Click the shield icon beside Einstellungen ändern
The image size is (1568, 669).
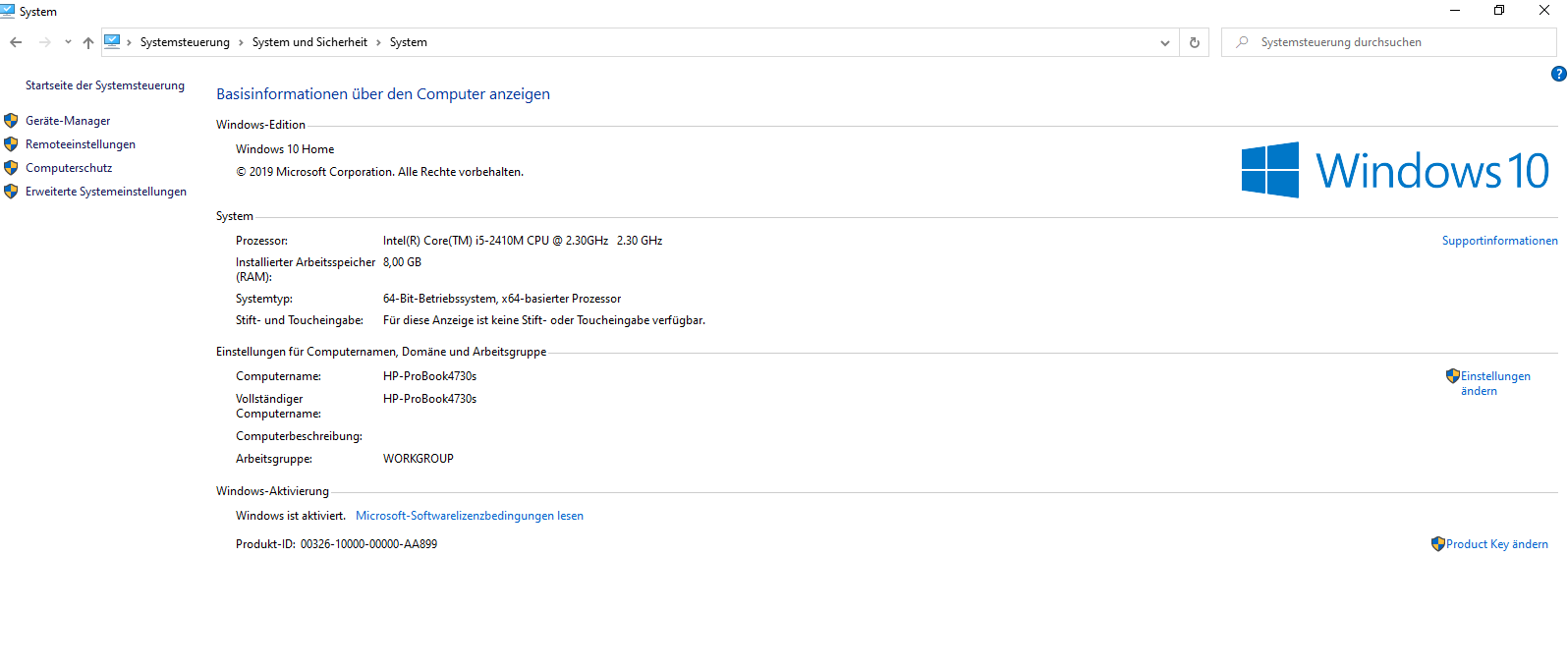[x=1453, y=375]
